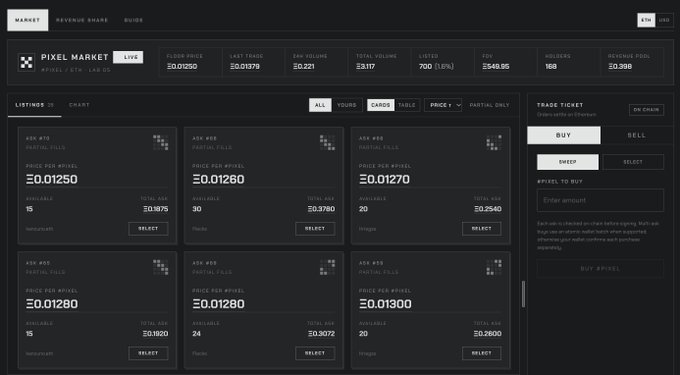Click the pixel avatar on the Ξ0.01260 card

pos(327,143)
